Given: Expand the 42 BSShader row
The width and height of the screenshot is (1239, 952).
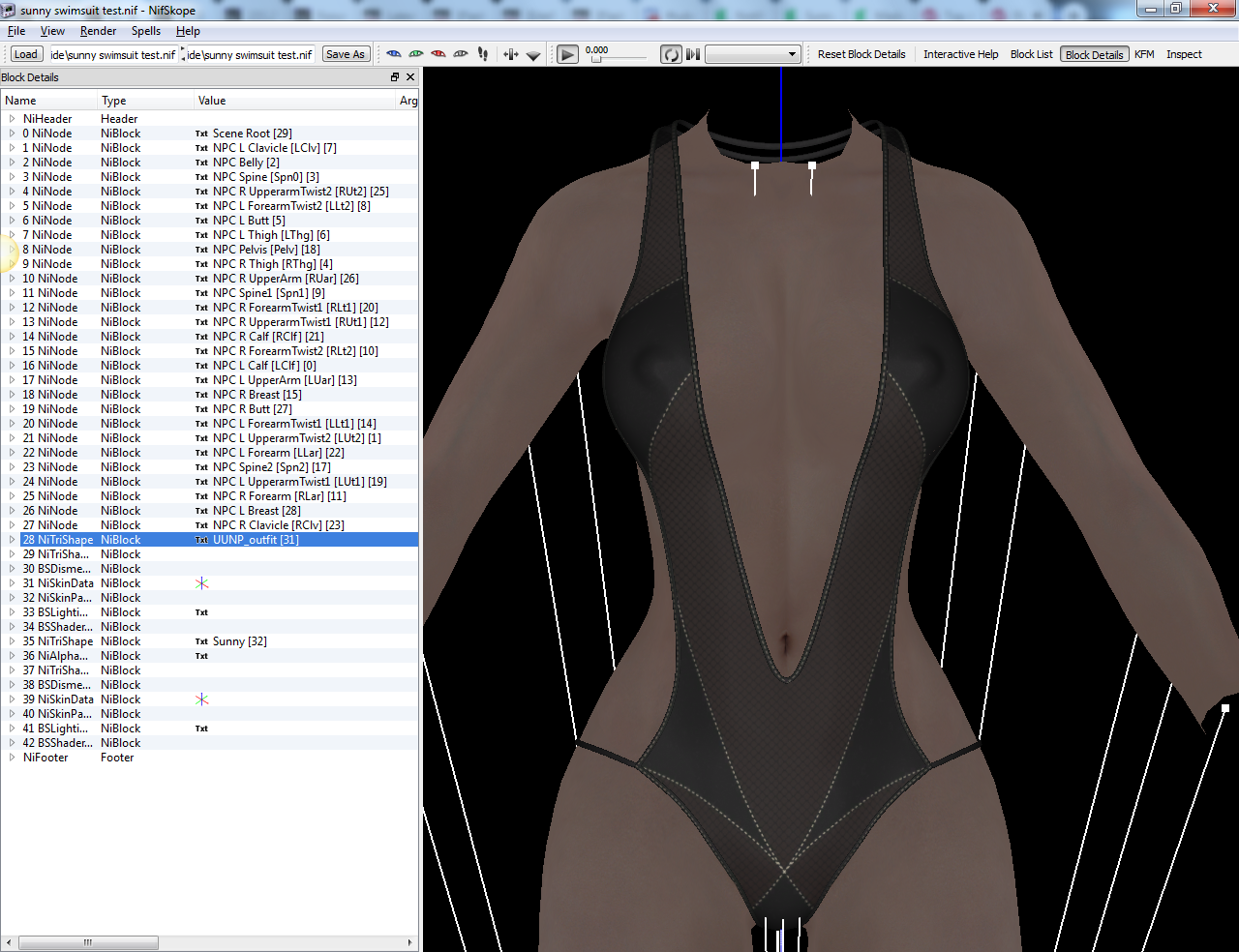Looking at the screenshot, I should click(x=12, y=743).
